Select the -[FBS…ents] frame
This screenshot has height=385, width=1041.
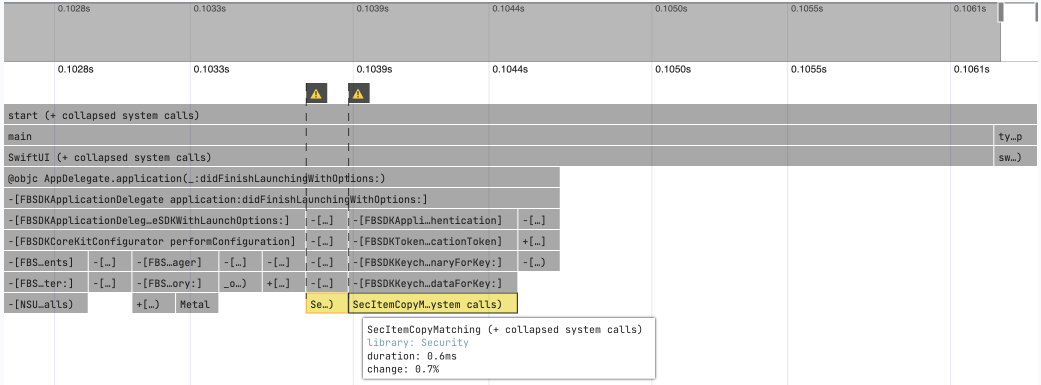pyautogui.click(x=46, y=262)
